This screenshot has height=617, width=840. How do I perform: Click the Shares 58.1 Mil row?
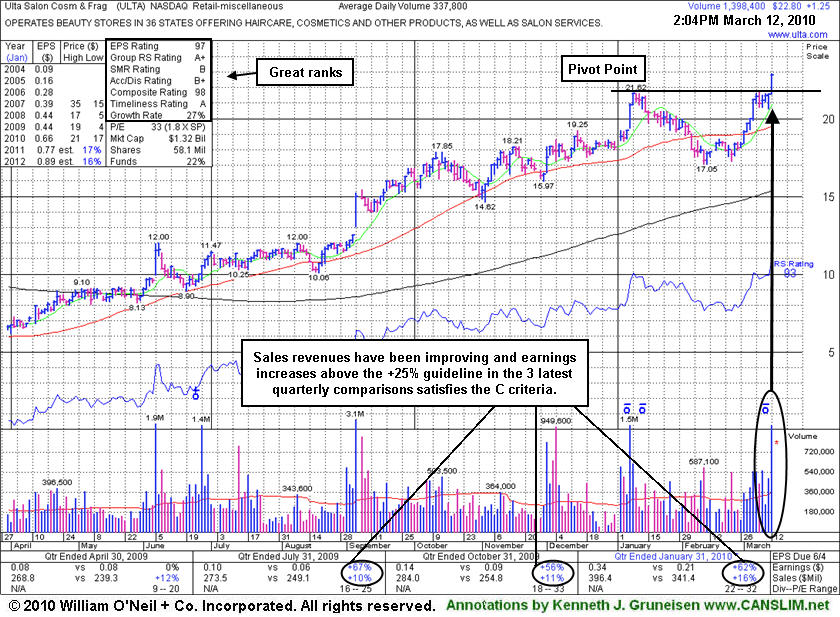point(158,151)
